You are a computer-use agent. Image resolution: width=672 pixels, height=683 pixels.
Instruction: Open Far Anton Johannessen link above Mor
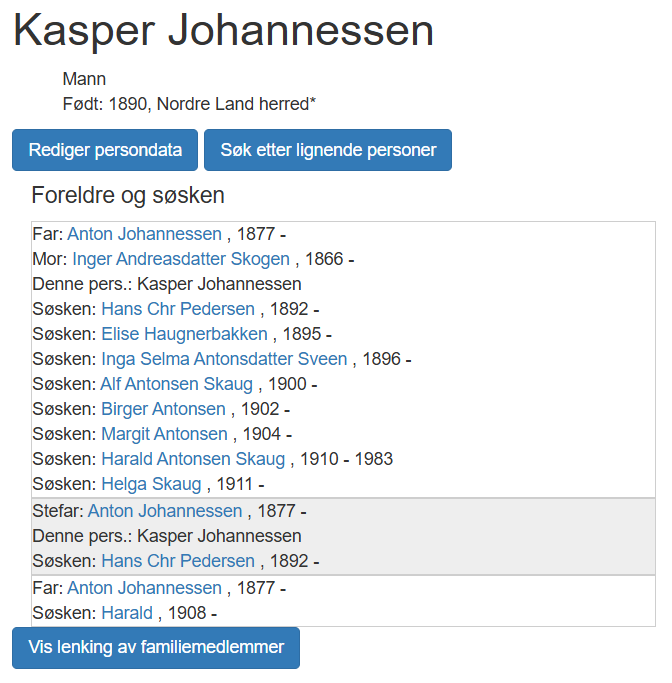point(144,234)
